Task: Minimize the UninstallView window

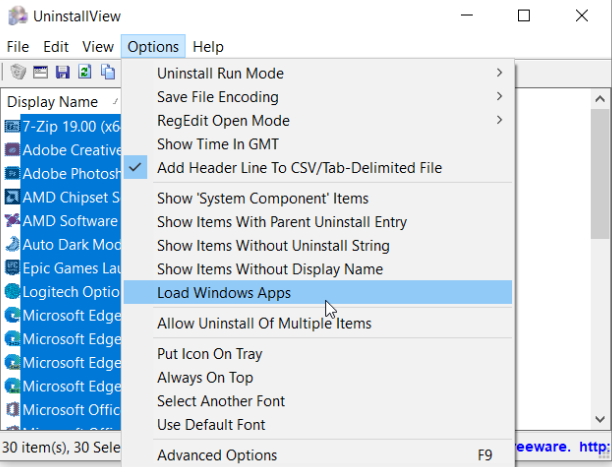Action: [x=467, y=16]
